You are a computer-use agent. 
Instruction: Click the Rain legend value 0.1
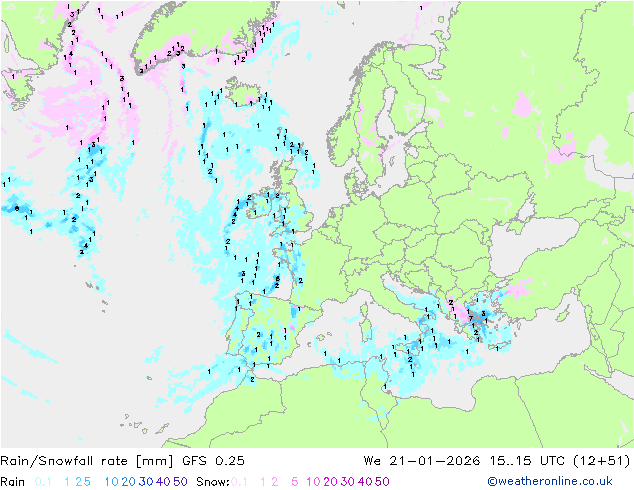43,482
